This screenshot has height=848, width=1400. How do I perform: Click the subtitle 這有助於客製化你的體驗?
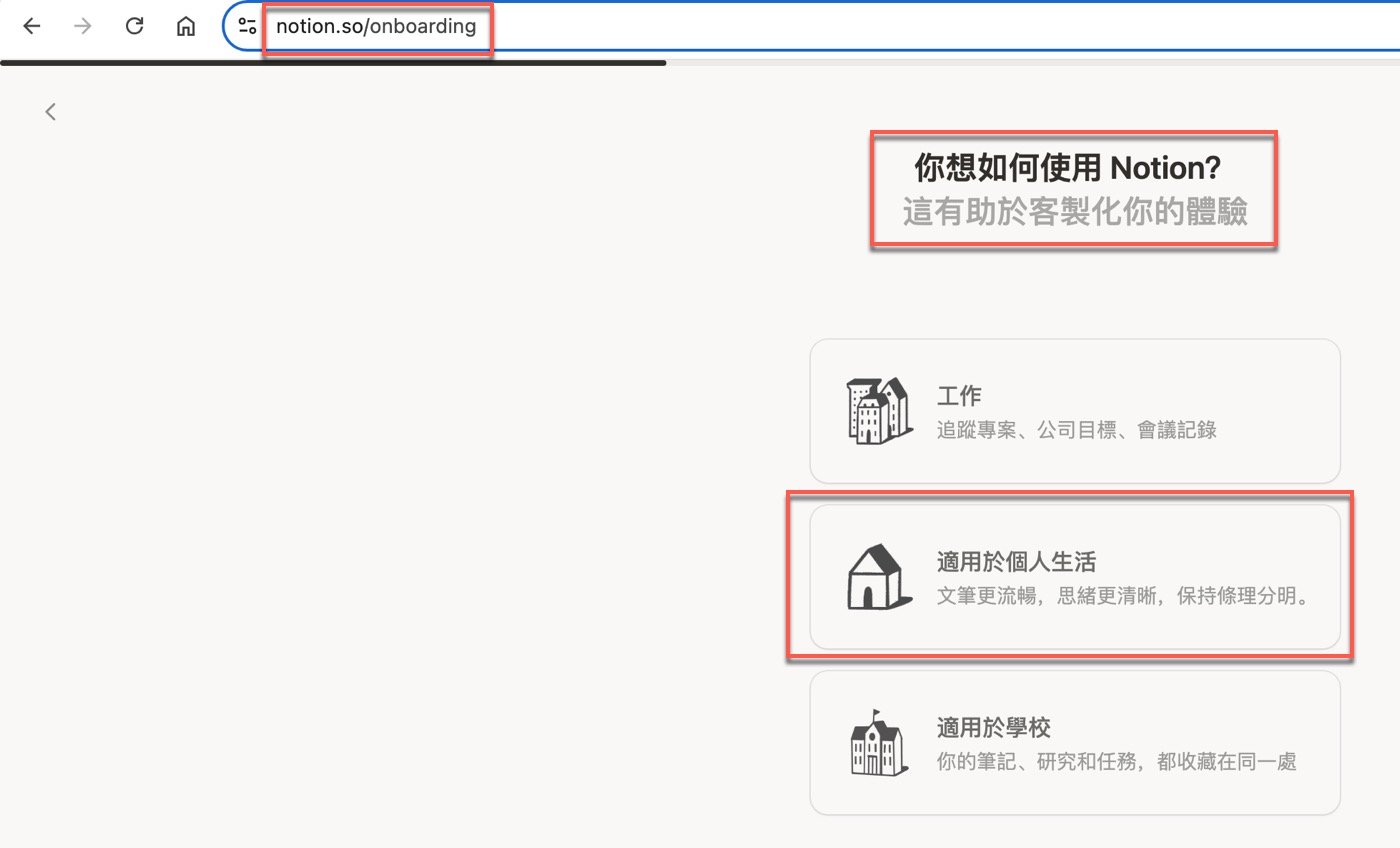(x=1075, y=212)
